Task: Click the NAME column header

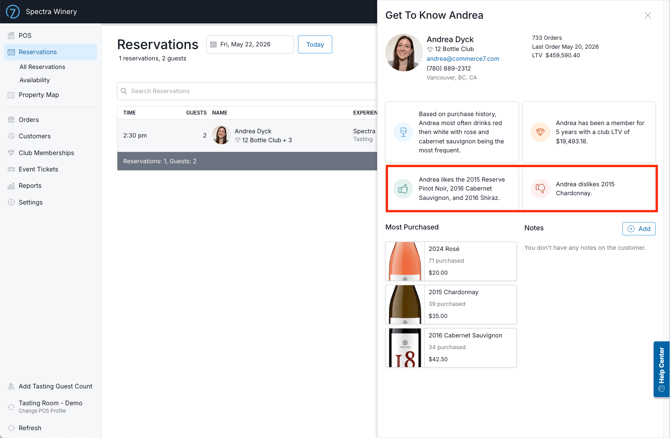Action: pyautogui.click(x=220, y=113)
